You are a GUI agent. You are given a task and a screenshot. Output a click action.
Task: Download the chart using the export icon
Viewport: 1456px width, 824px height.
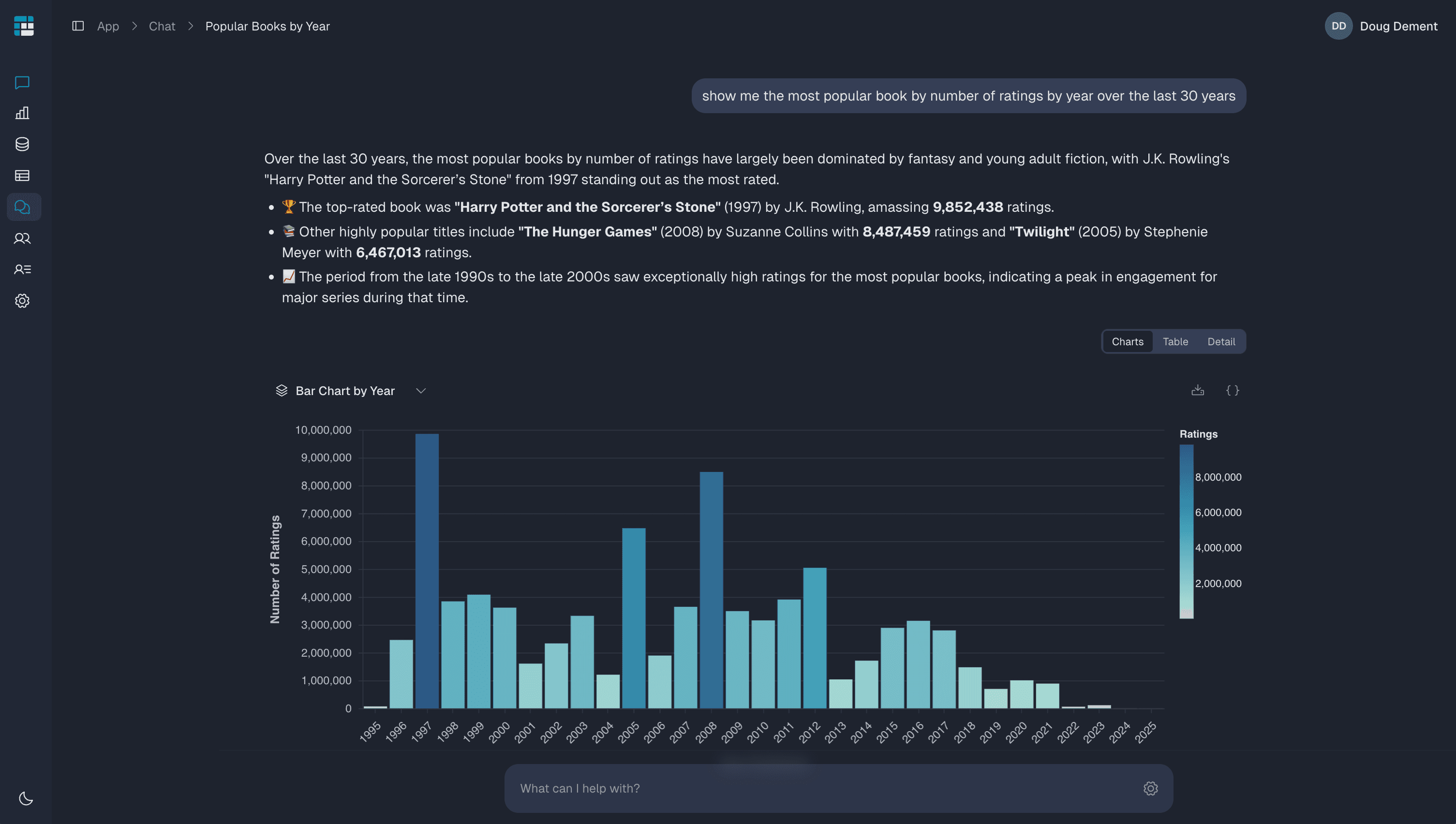tap(1198, 391)
